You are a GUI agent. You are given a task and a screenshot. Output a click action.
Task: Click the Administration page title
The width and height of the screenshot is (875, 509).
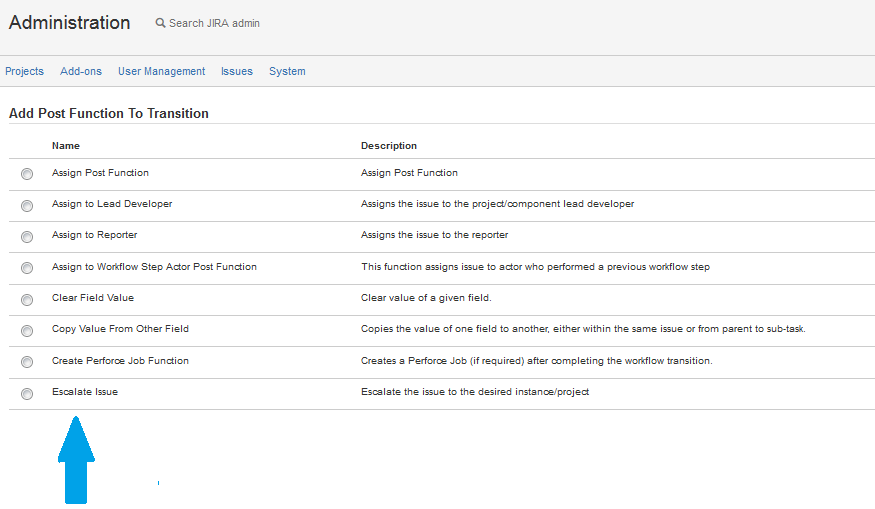tap(69, 22)
